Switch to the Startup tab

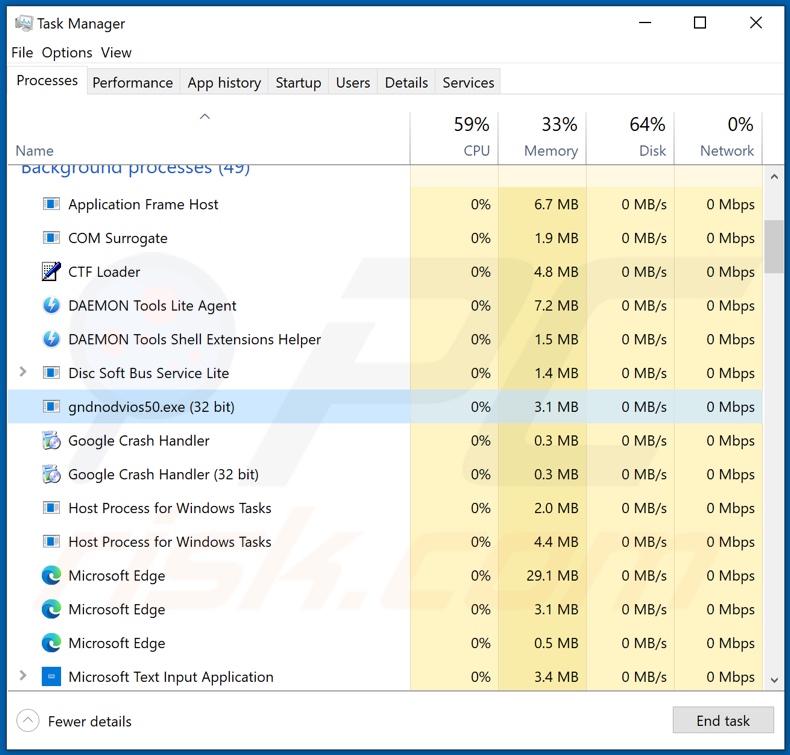tap(298, 83)
